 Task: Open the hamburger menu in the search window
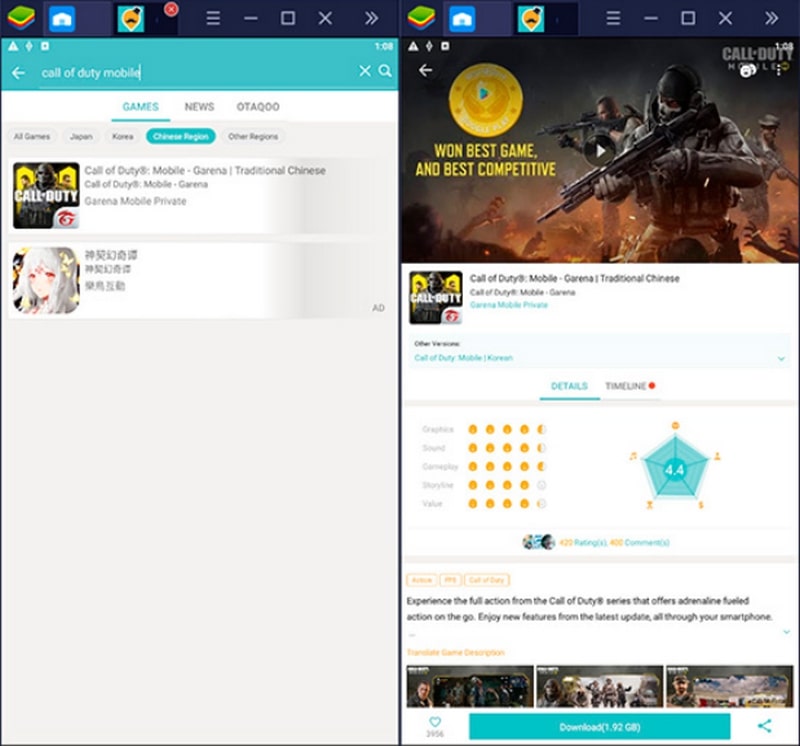pos(213,19)
